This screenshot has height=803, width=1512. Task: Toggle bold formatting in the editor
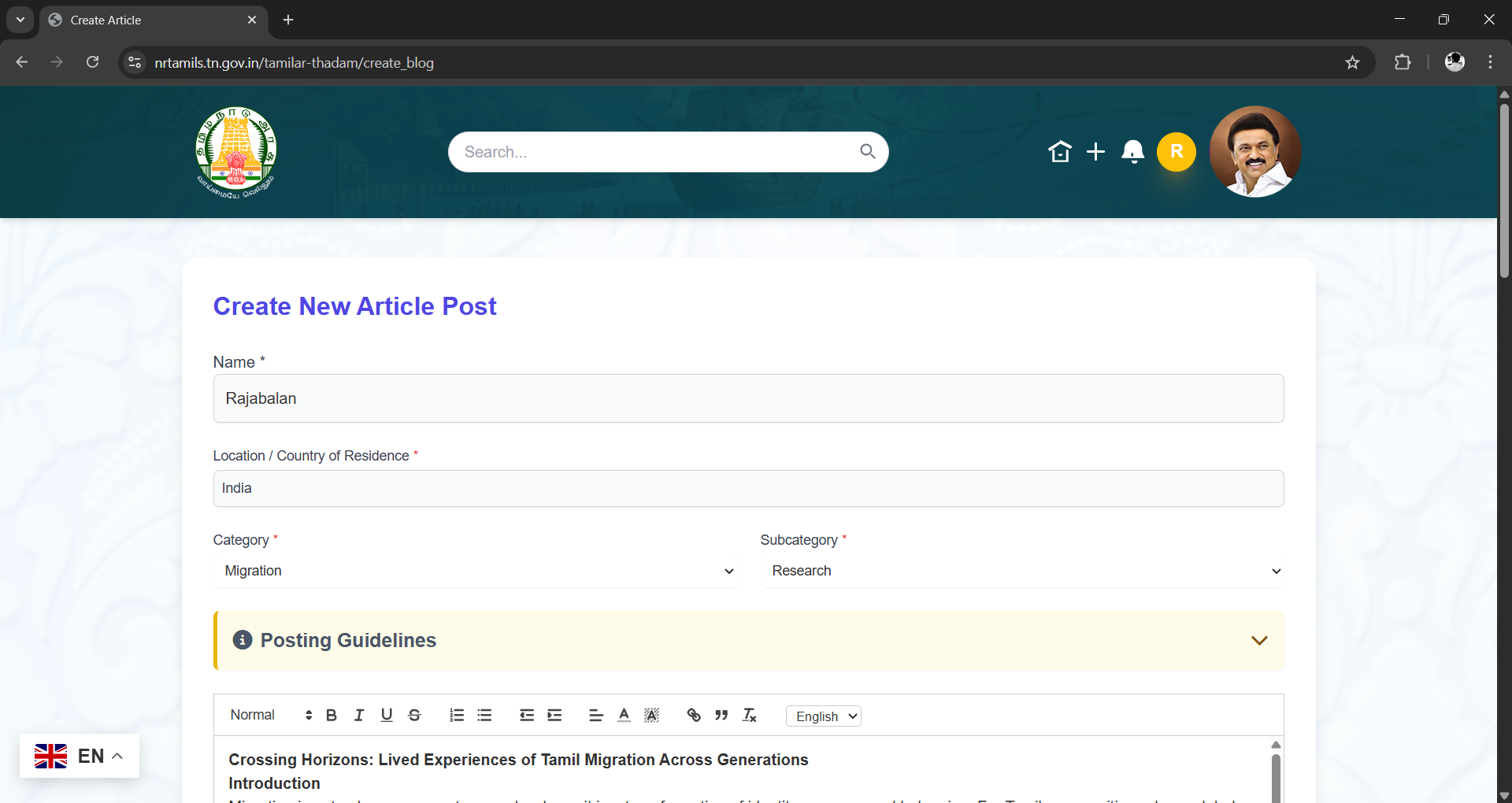click(331, 715)
